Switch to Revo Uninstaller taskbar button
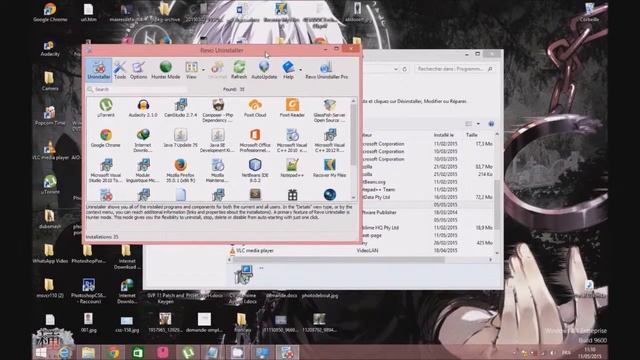640x360 pixels. (x=287, y=352)
